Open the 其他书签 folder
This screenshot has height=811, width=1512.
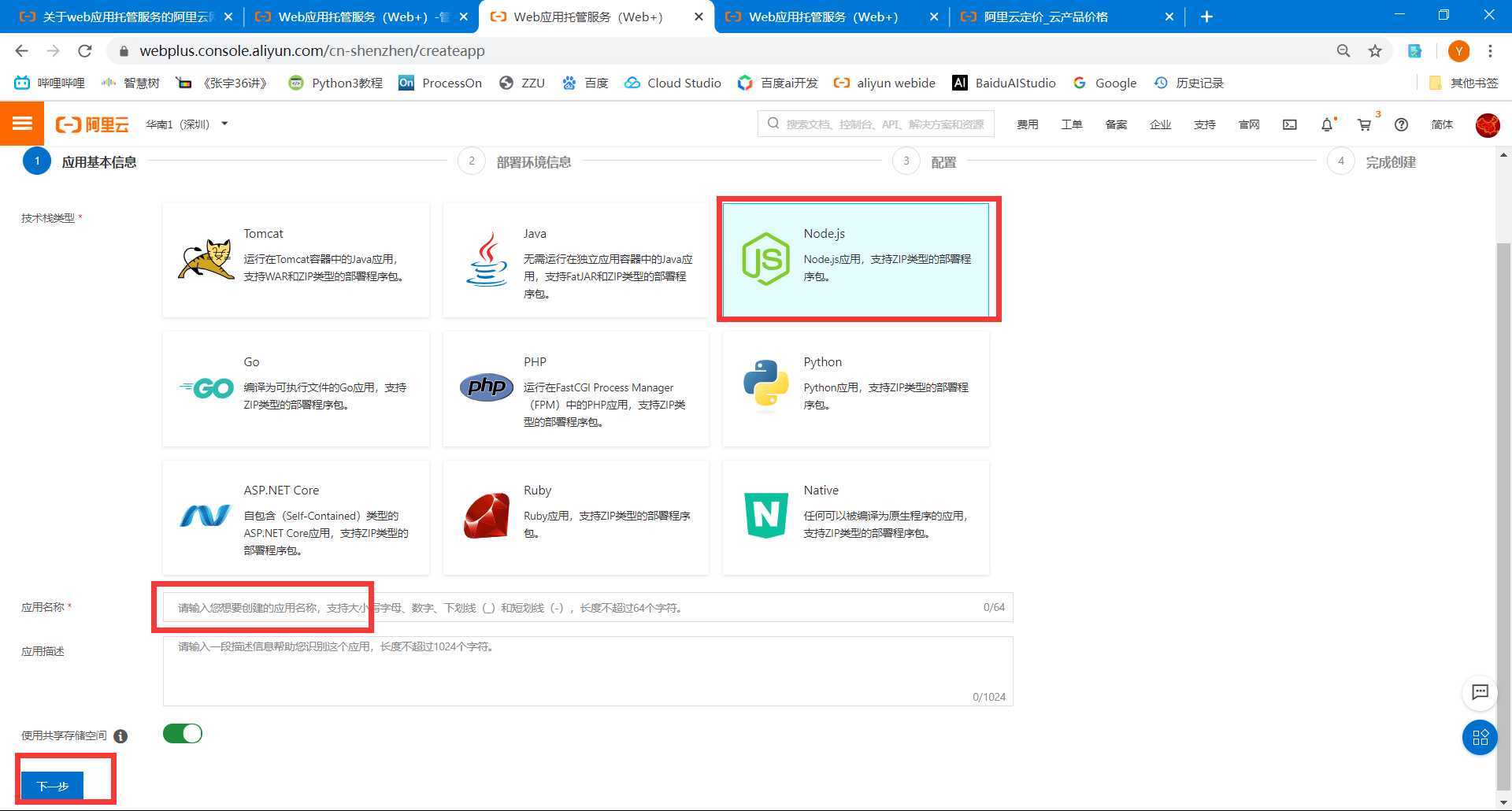(1463, 83)
